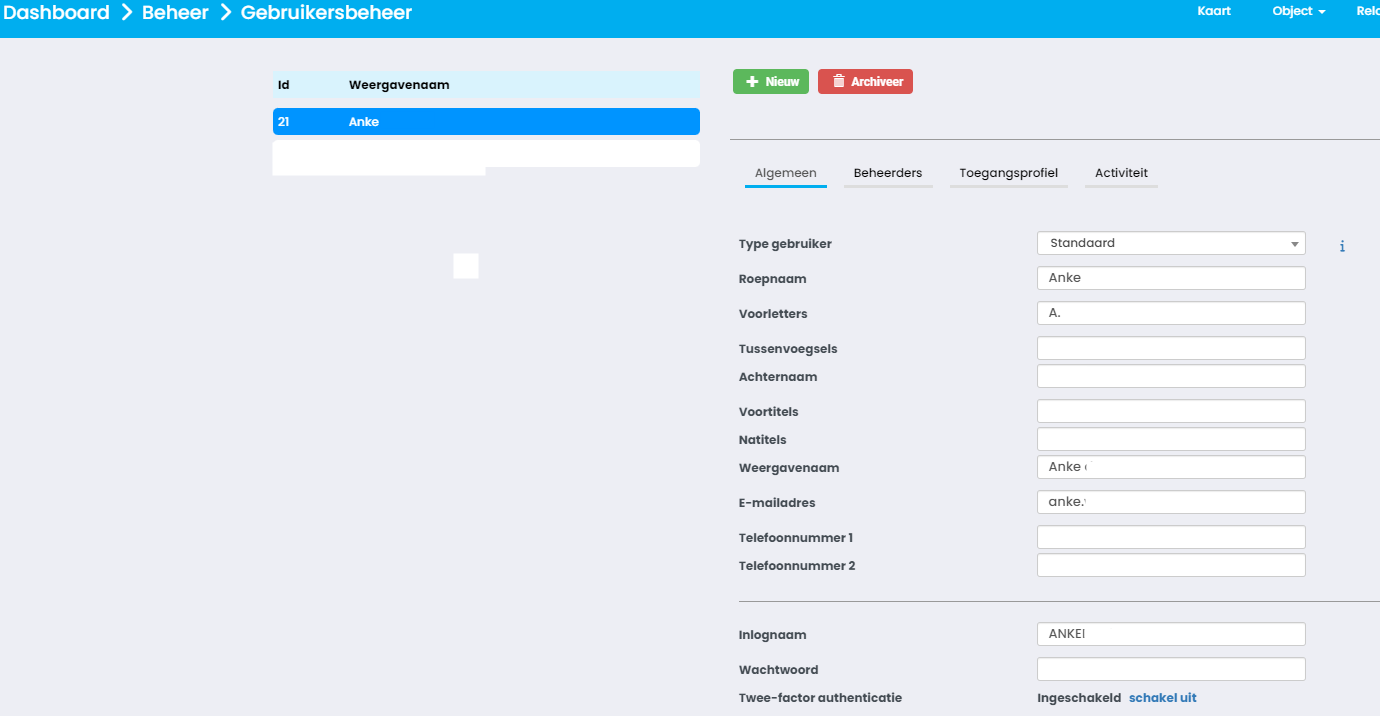Click the info icon beside Type gebruiker
1380x716 pixels.
pyautogui.click(x=1342, y=245)
